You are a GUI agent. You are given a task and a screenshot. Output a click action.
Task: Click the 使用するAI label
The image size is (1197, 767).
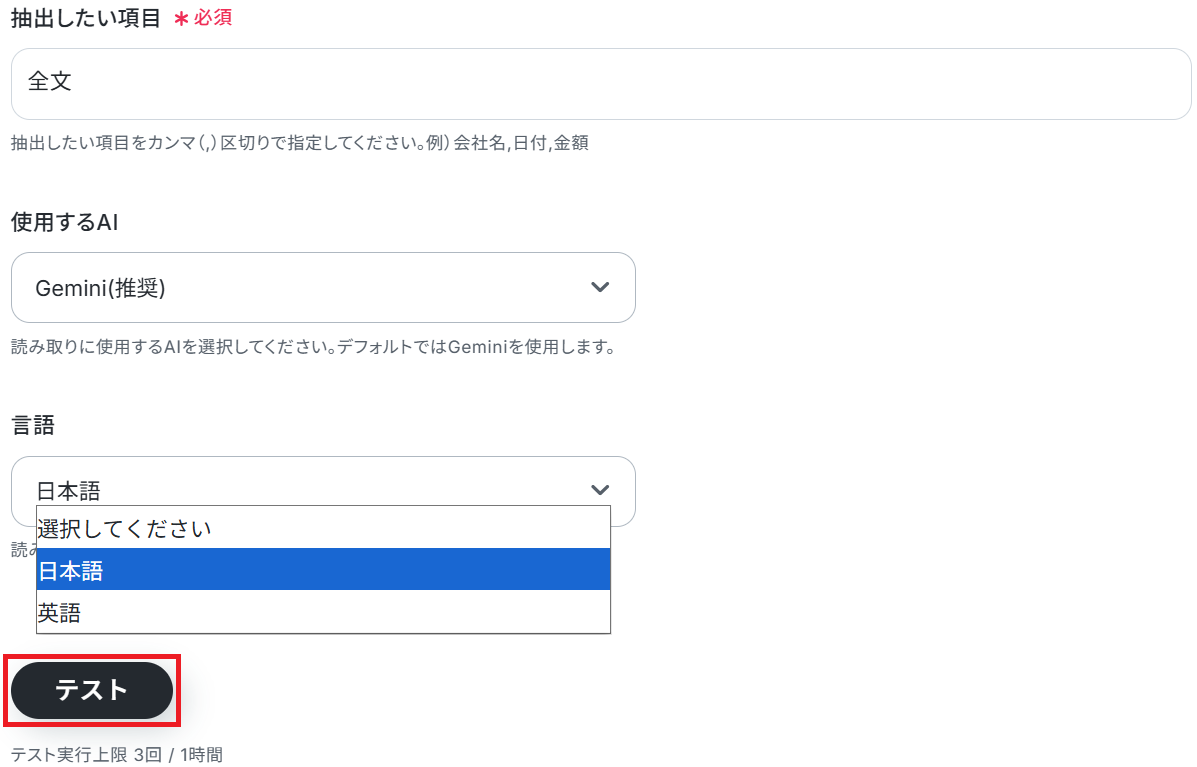point(65,222)
